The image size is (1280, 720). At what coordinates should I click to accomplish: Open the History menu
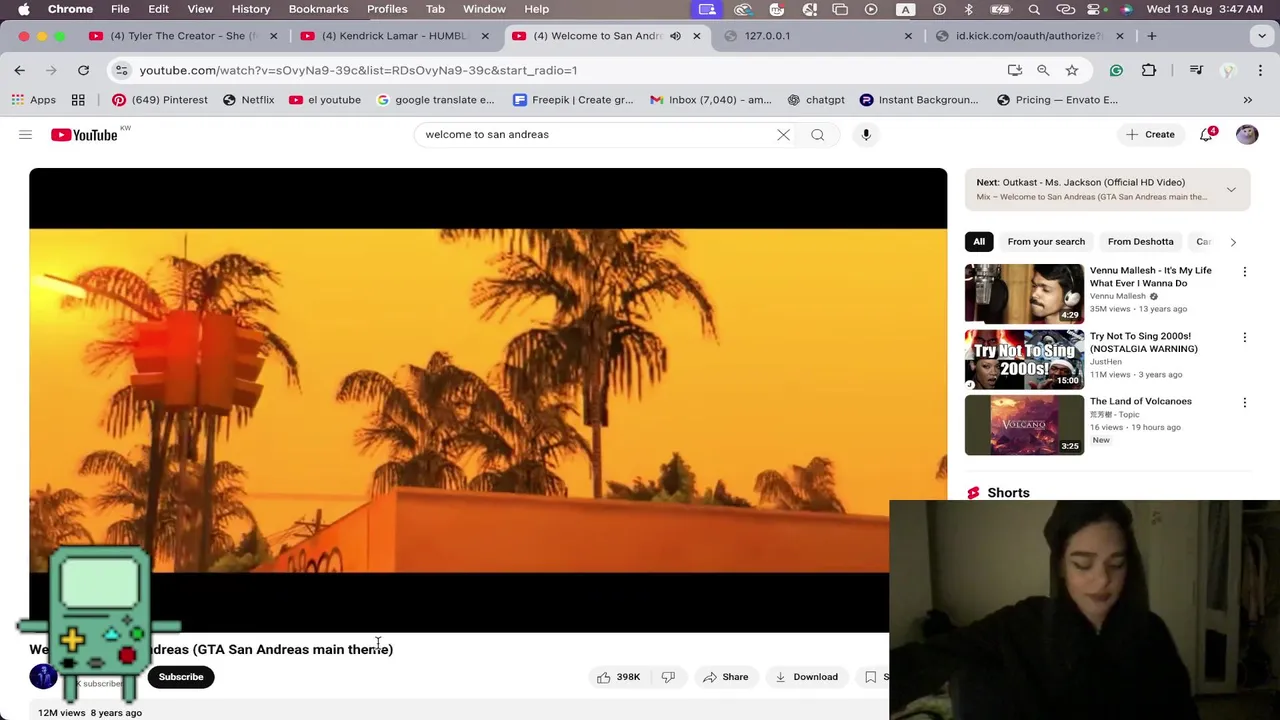click(251, 9)
